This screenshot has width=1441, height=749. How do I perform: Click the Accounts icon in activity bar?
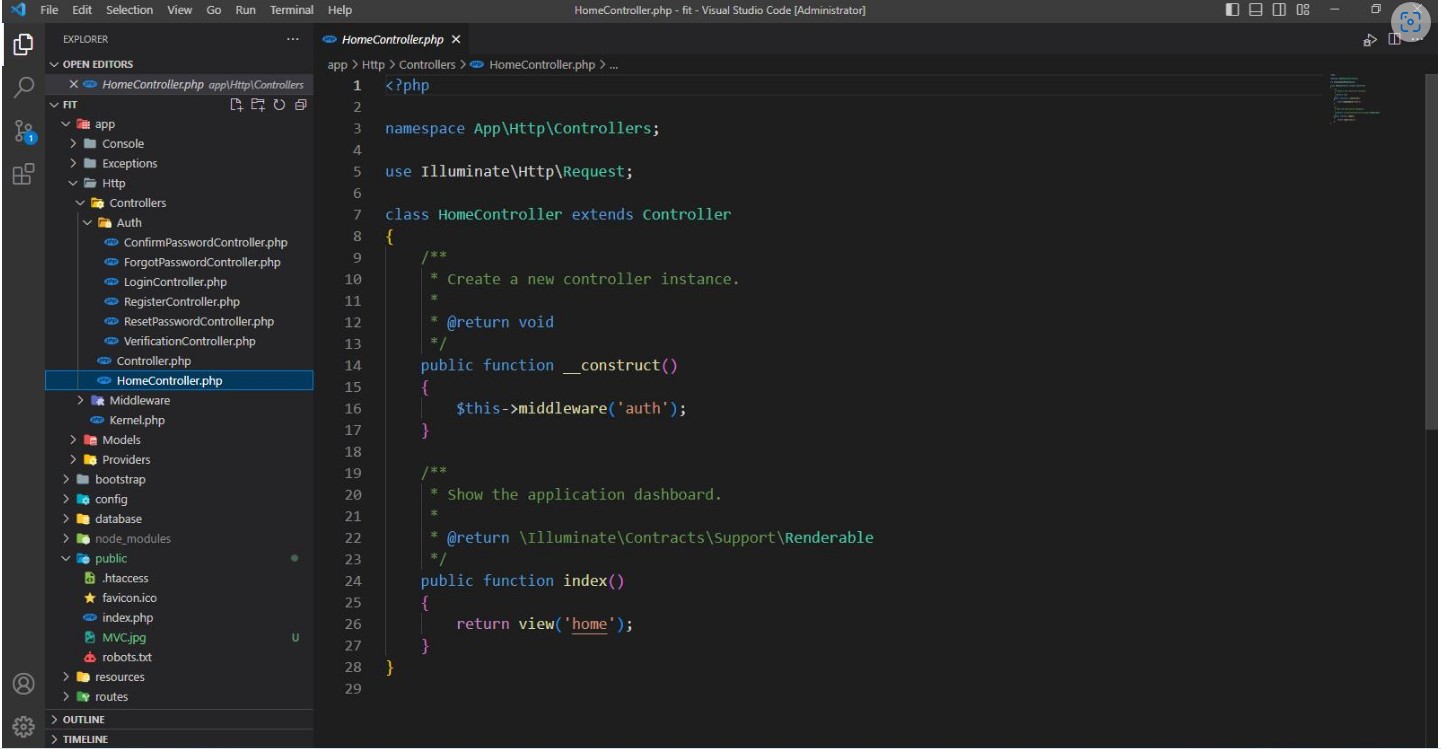click(x=23, y=684)
